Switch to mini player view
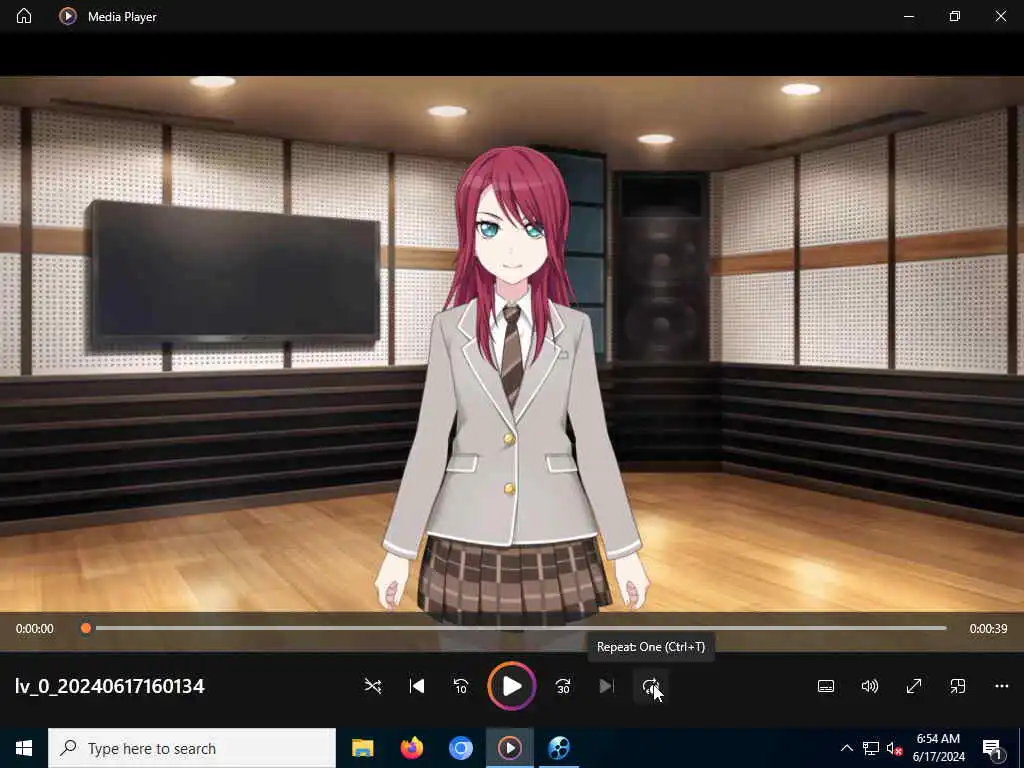The width and height of the screenshot is (1024, 768). (957, 686)
